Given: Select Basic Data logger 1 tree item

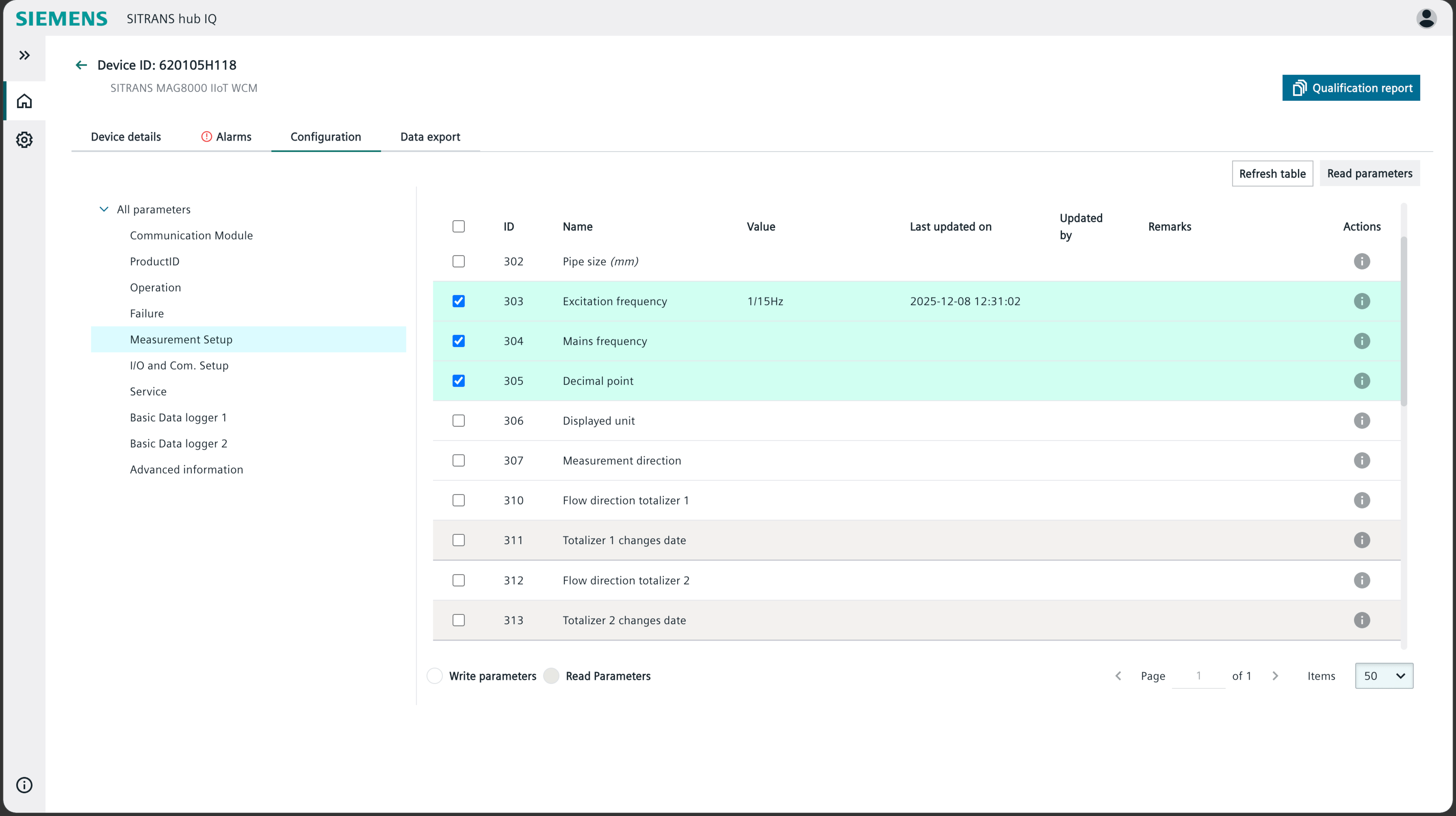Looking at the screenshot, I should tap(178, 417).
